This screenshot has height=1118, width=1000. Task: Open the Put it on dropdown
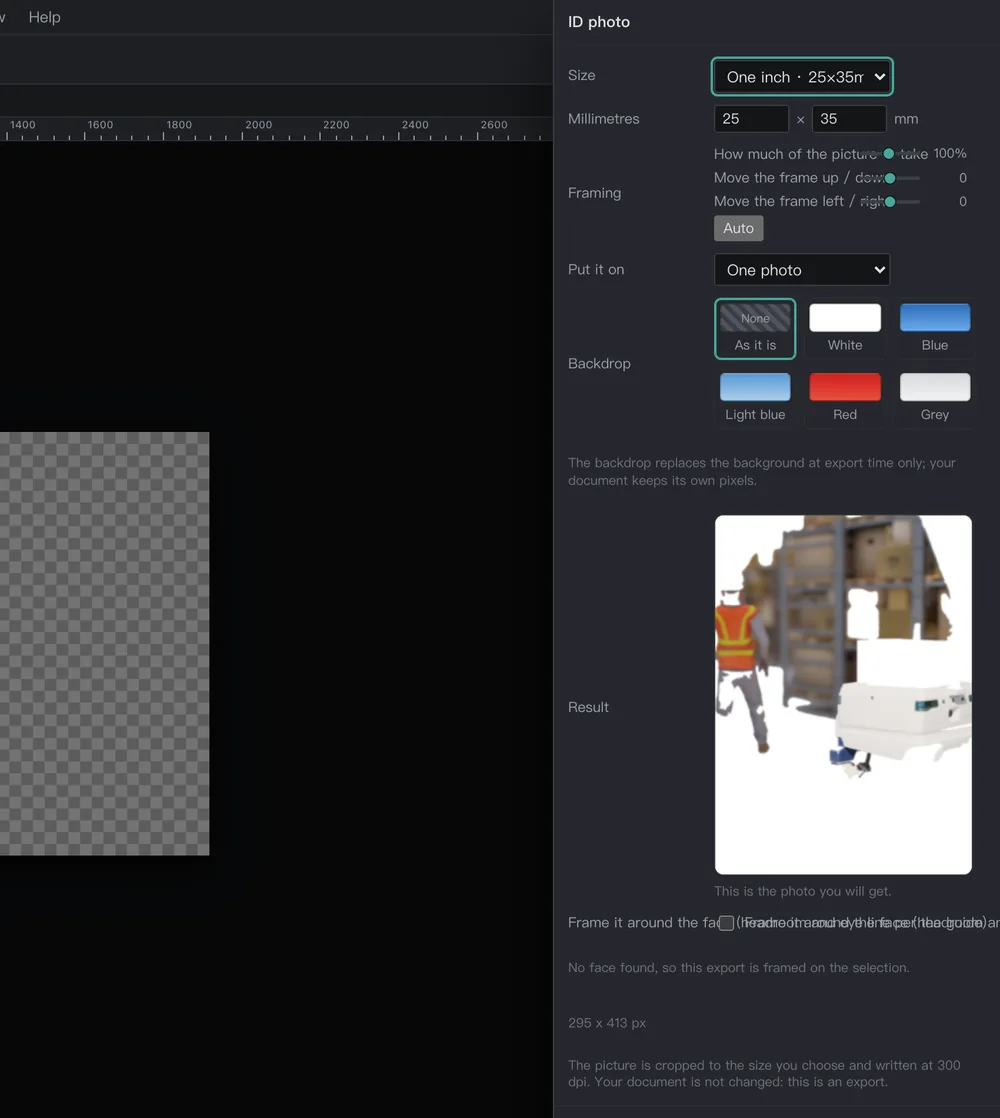(x=802, y=270)
